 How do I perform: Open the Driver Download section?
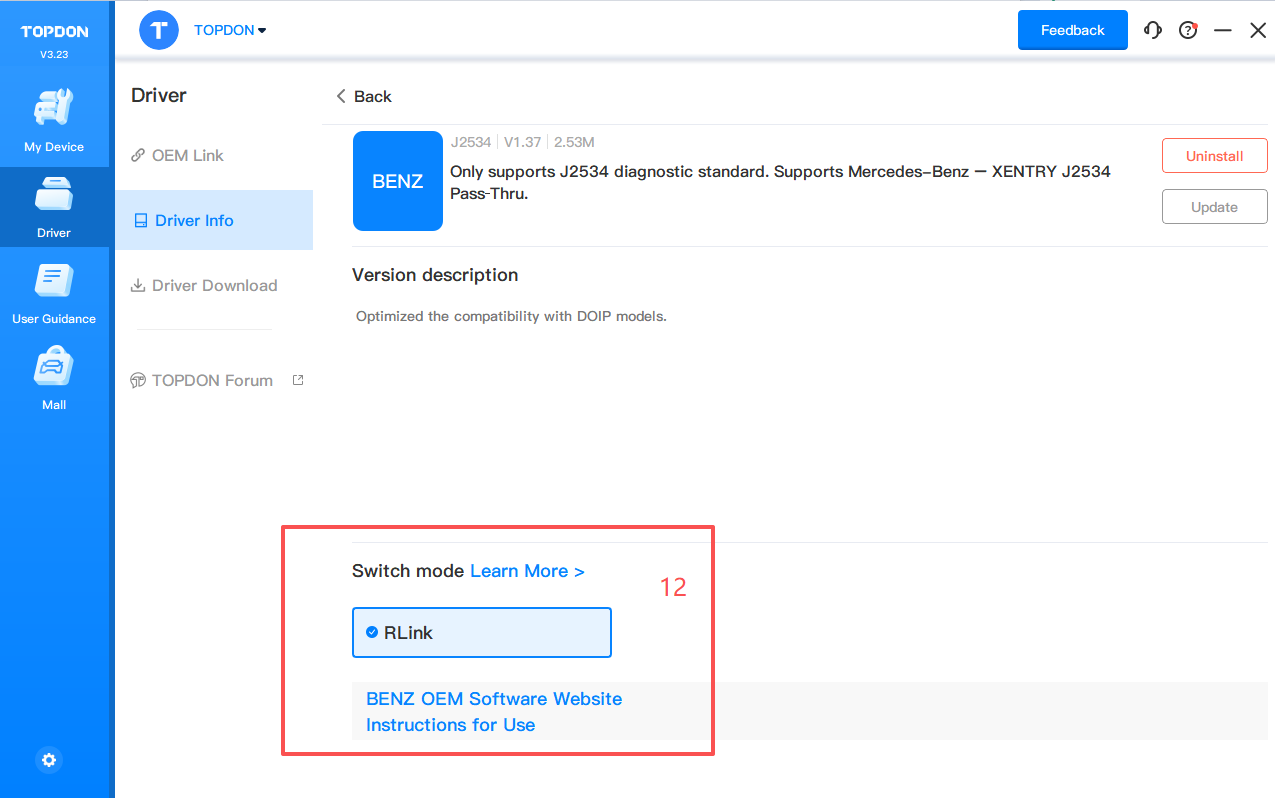click(214, 285)
